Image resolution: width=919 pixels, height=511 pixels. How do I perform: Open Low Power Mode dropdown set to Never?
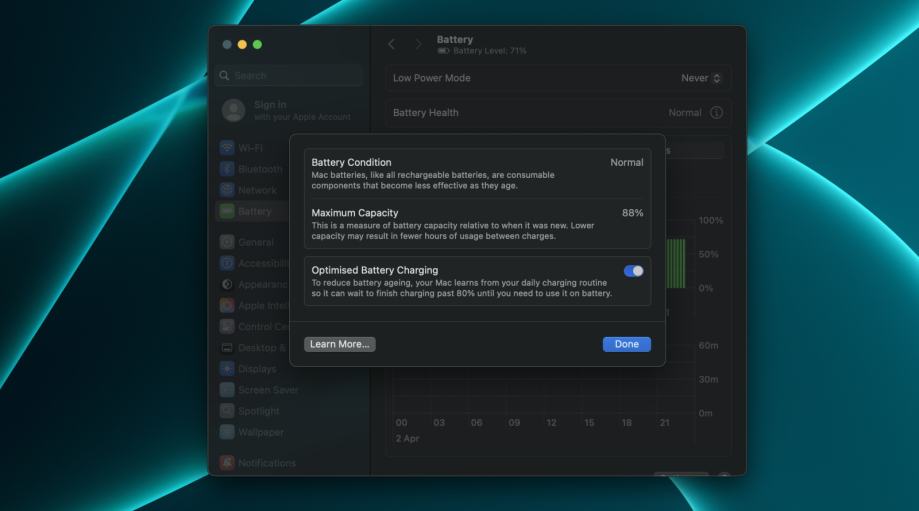[x=701, y=78]
